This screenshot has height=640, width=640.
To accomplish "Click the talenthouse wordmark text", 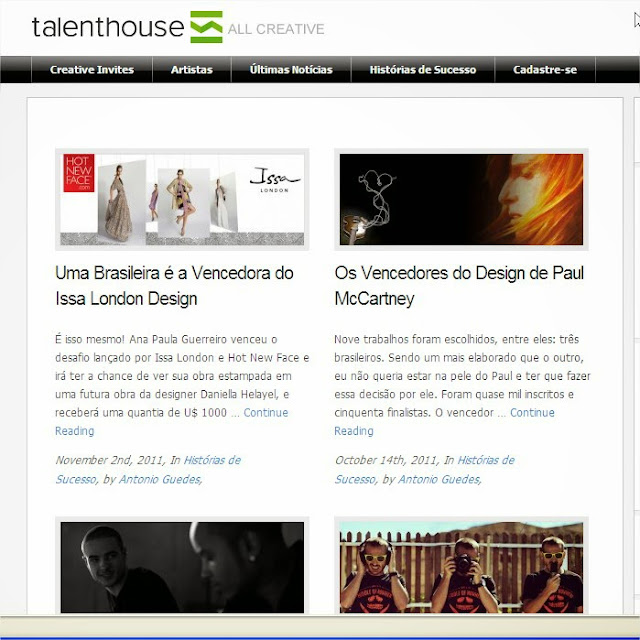I will click(x=108, y=27).
